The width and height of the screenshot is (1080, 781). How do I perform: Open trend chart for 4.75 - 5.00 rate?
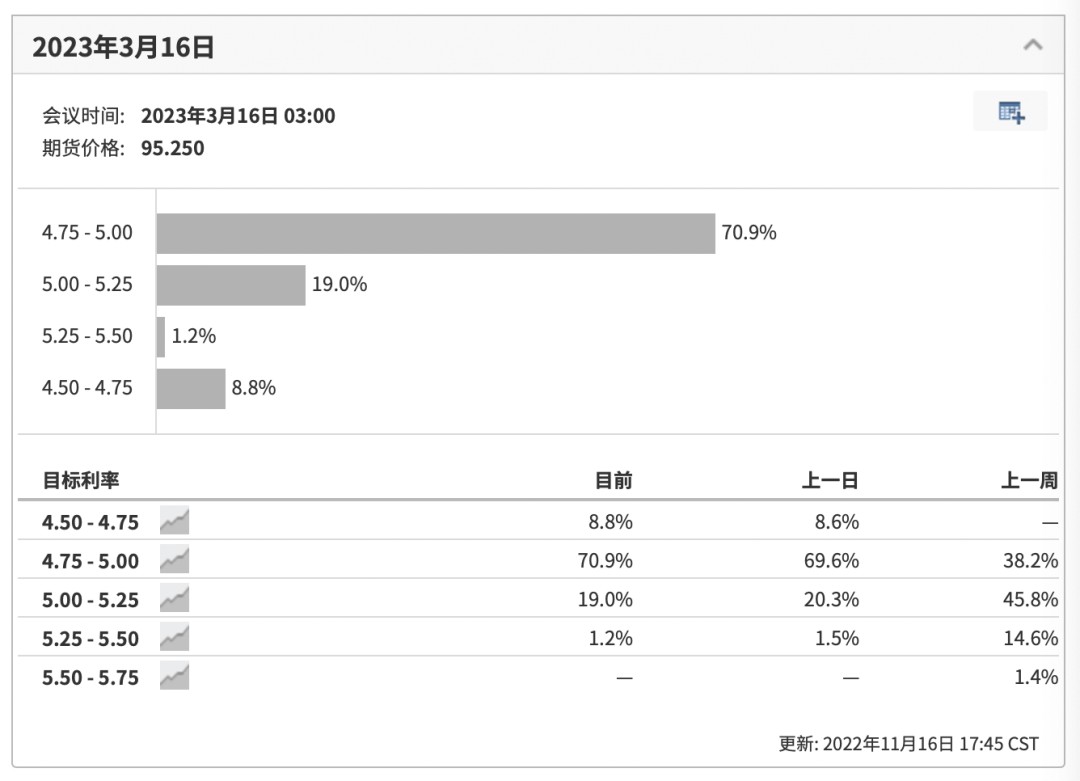point(174,560)
